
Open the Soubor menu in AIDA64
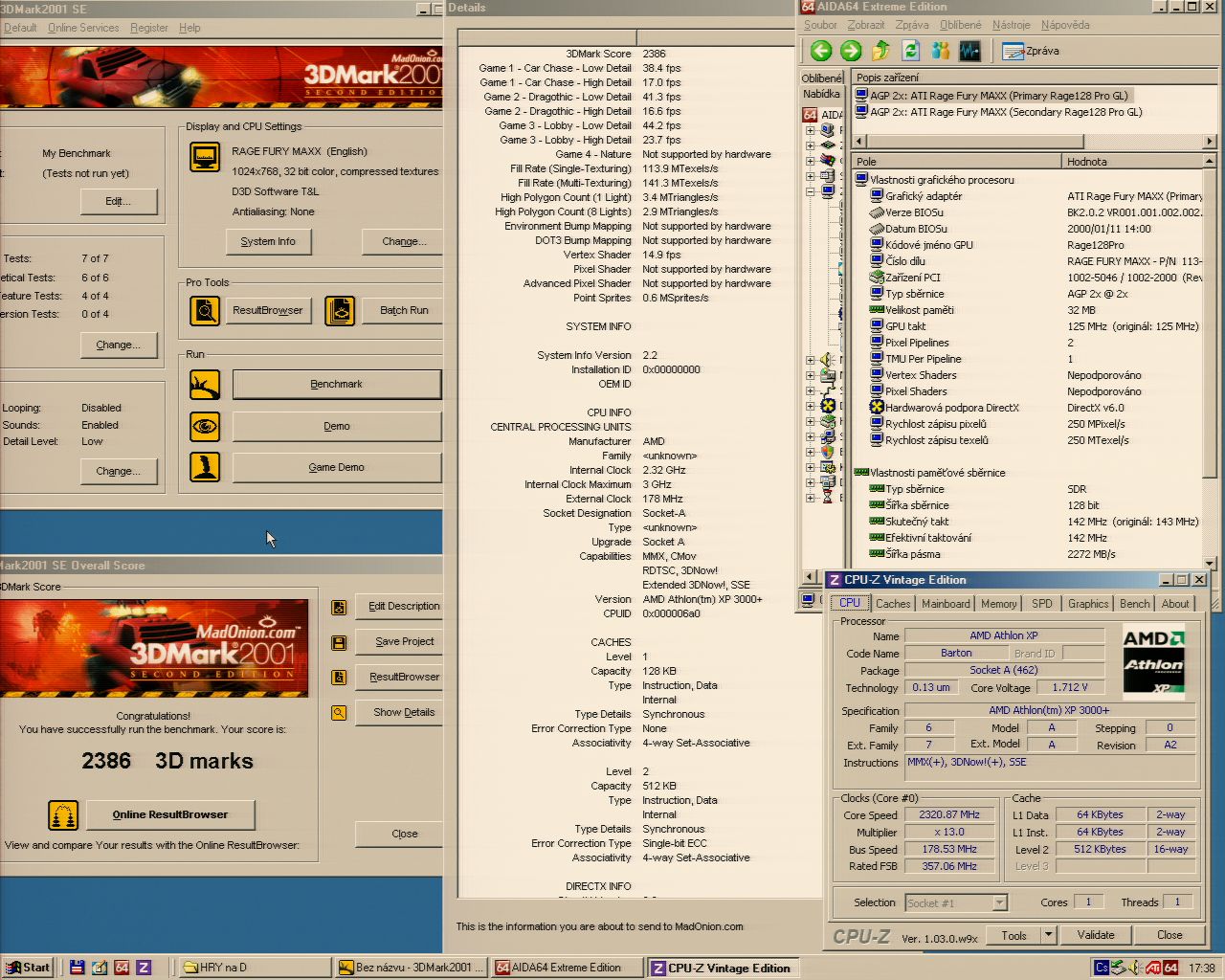(820, 25)
